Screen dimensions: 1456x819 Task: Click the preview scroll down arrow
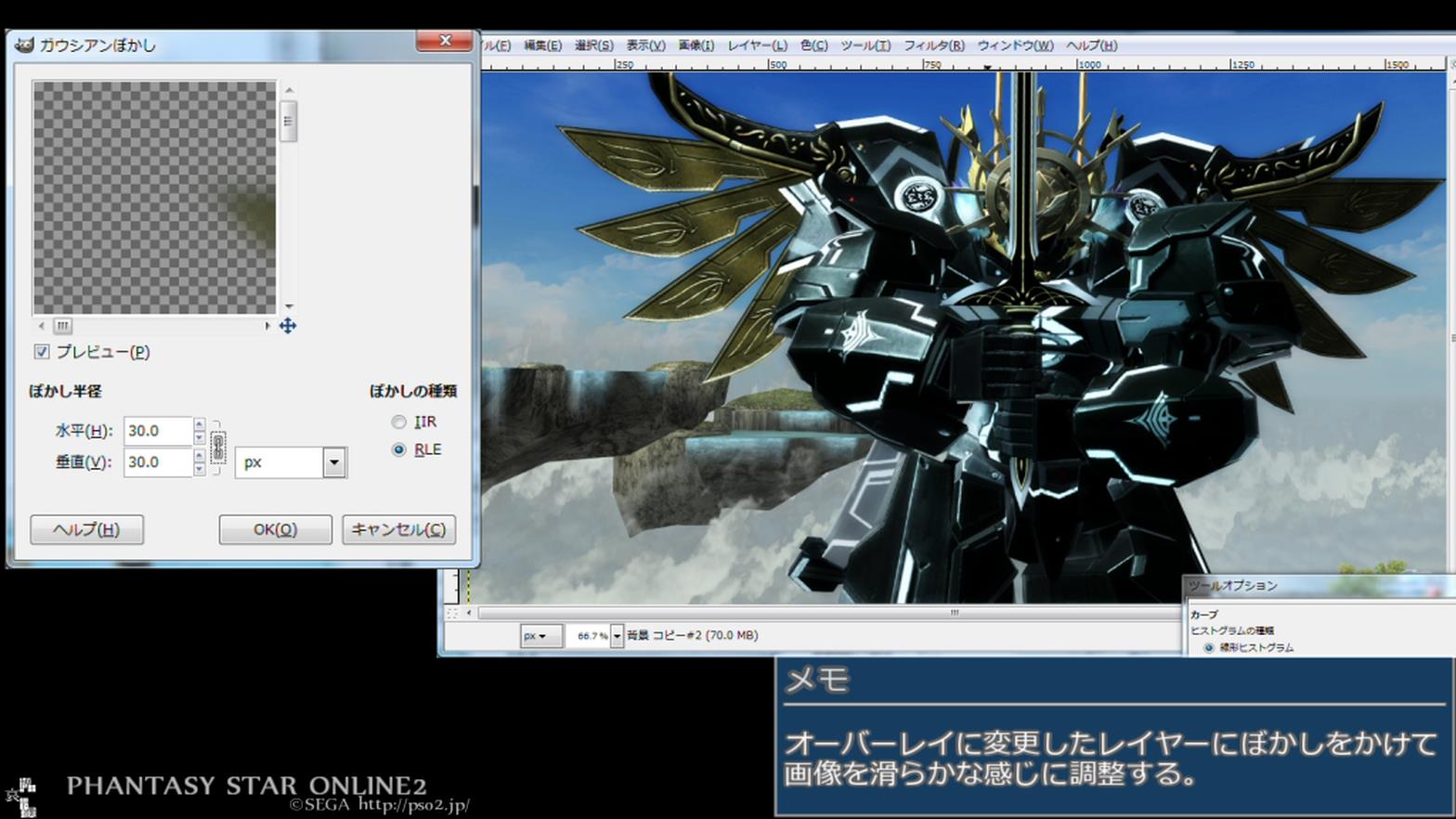click(289, 306)
